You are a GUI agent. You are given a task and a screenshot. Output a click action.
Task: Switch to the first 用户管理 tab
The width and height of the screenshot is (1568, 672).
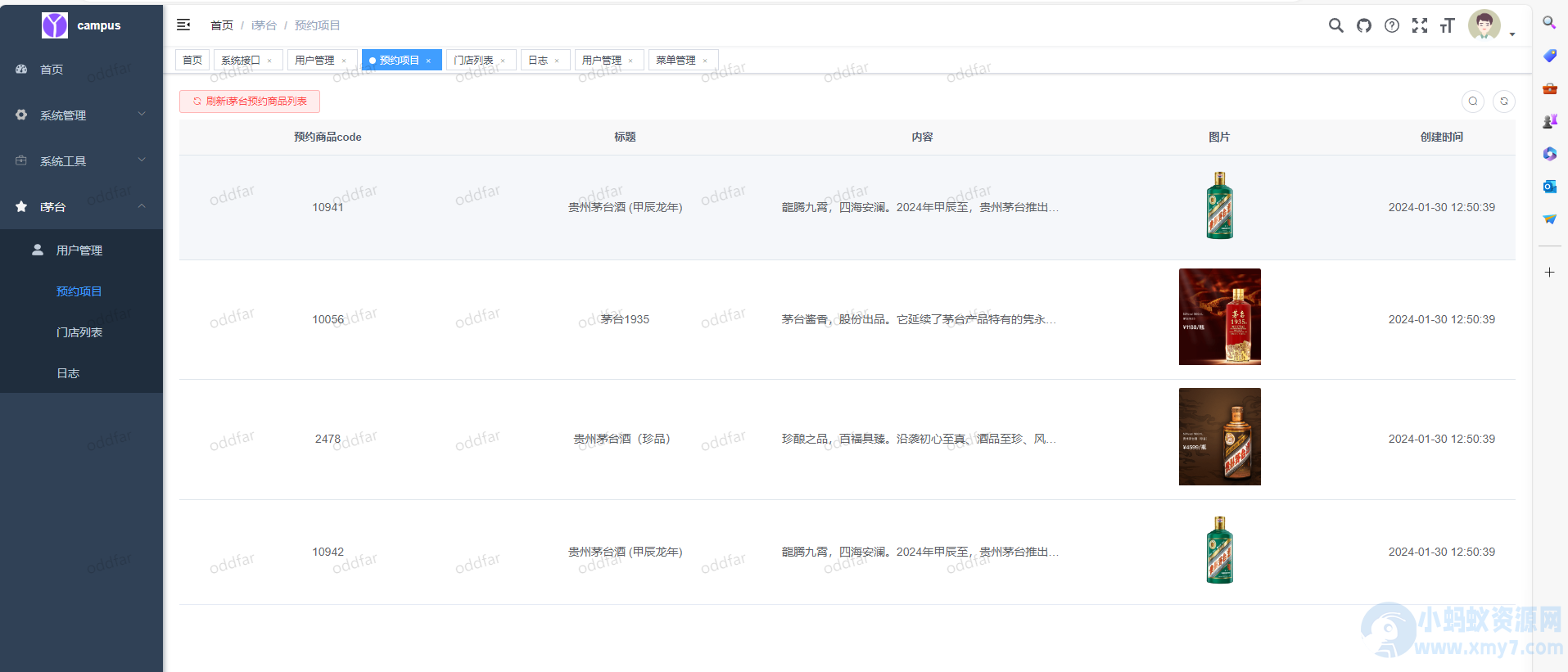coord(314,60)
